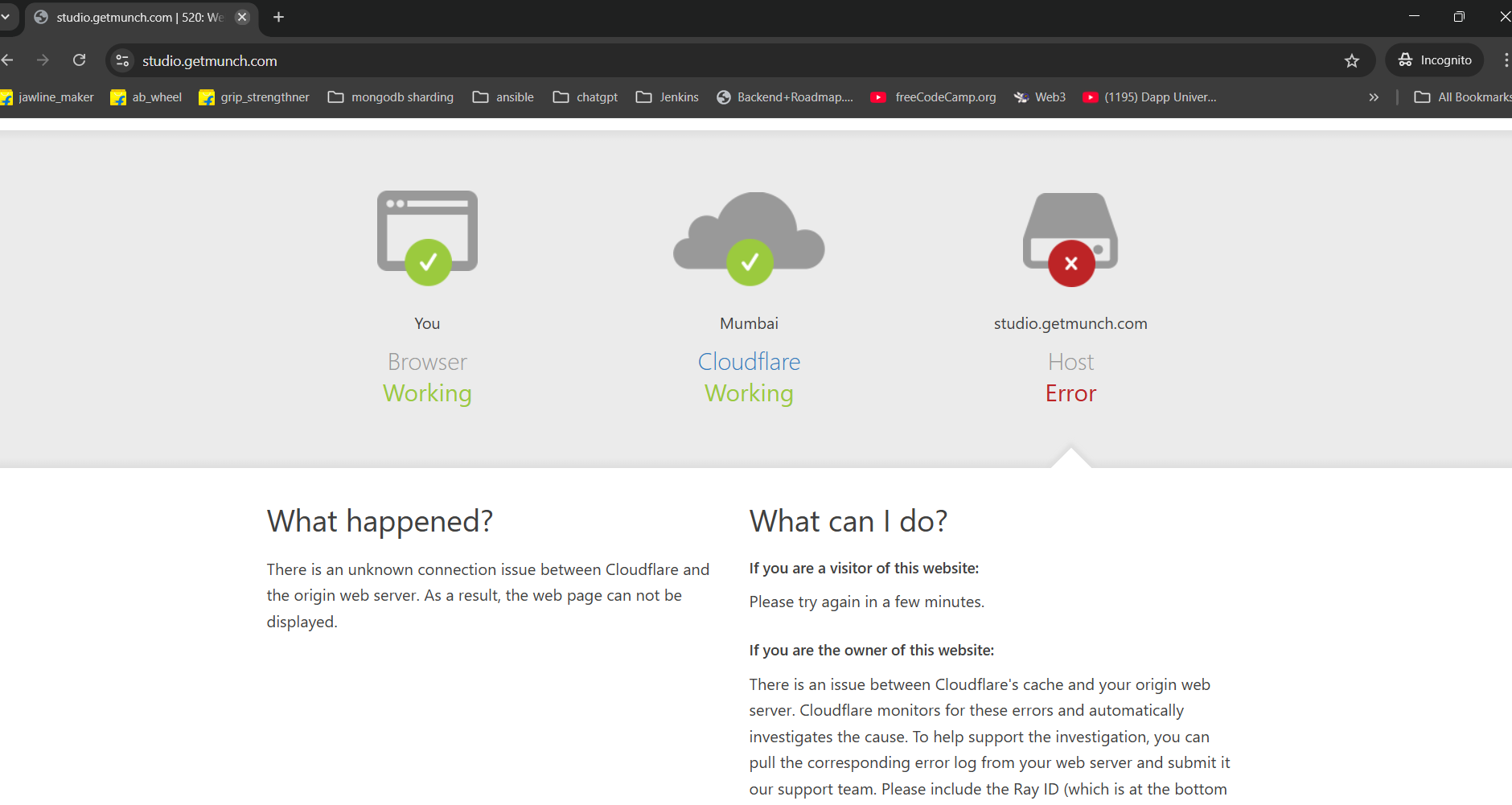This screenshot has width=1512, height=805.
Task: Click the Cloudflare link
Action: 749,362
